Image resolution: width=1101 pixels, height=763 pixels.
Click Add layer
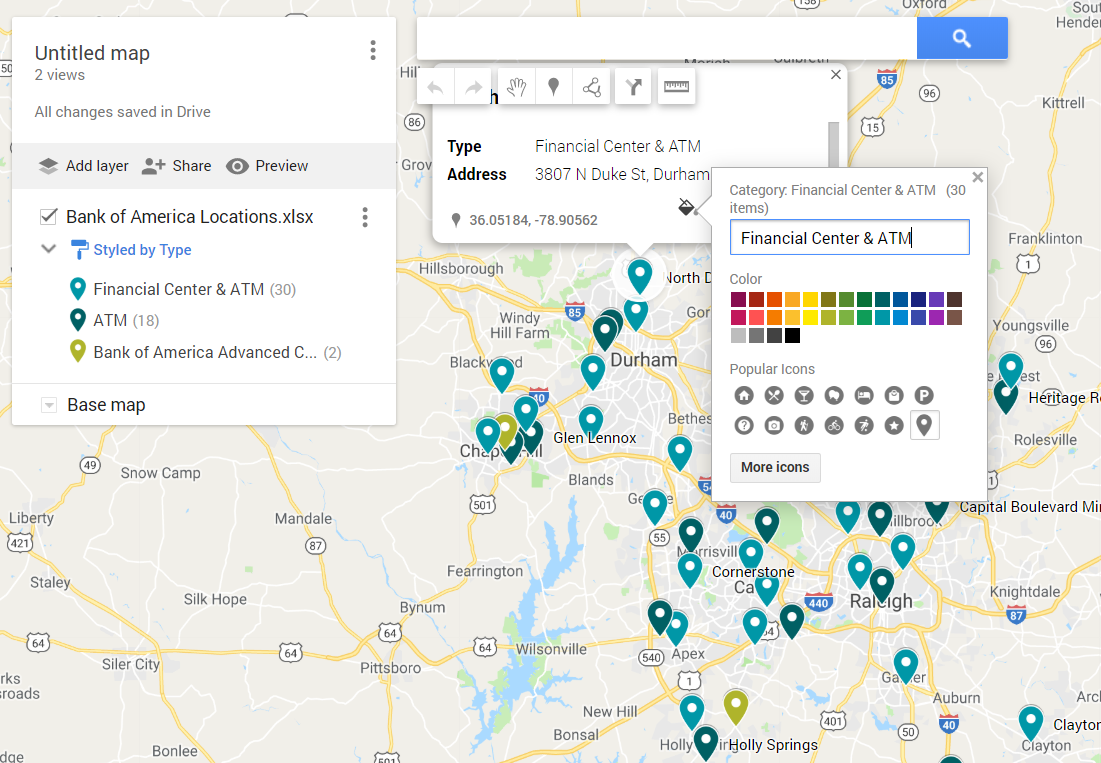click(84, 166)
